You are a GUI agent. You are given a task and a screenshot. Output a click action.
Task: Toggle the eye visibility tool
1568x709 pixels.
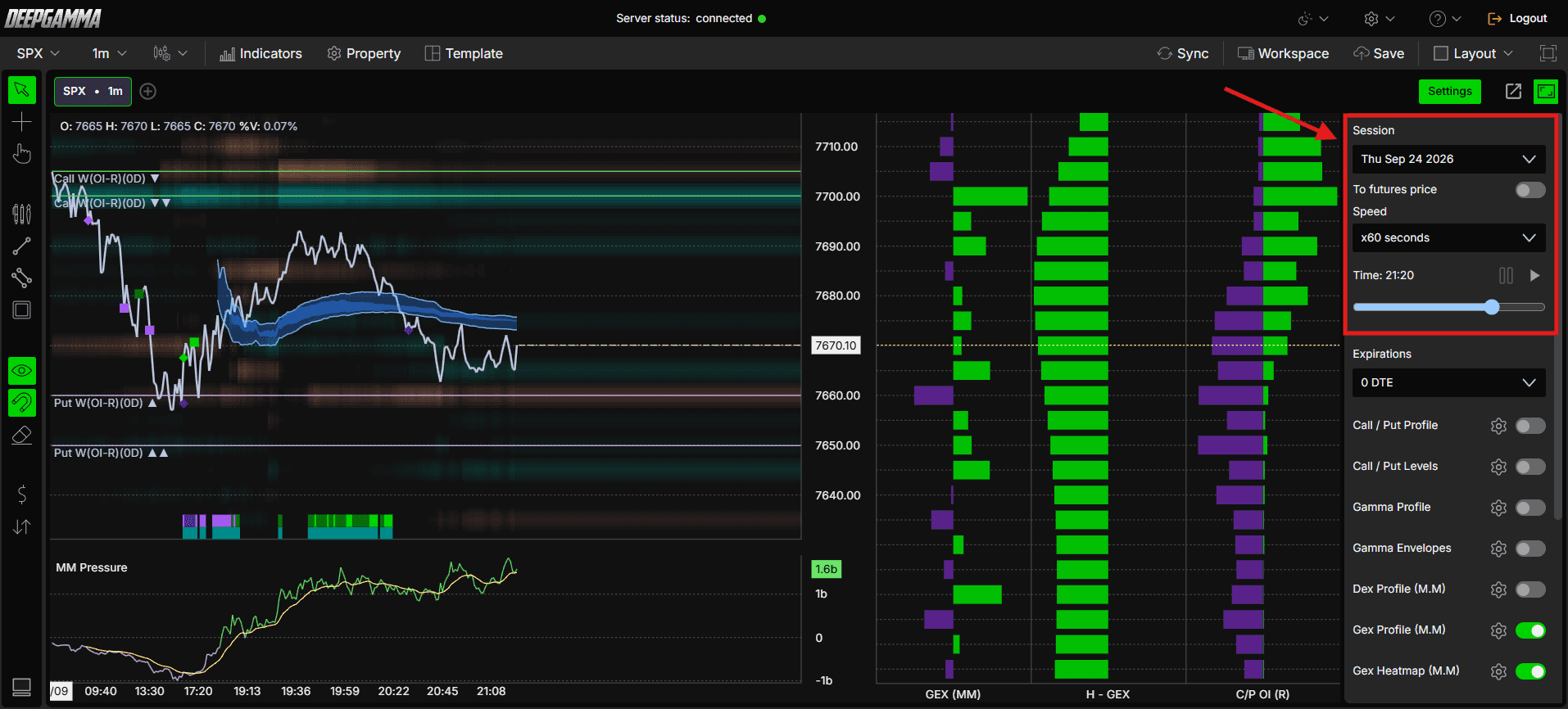22,371
